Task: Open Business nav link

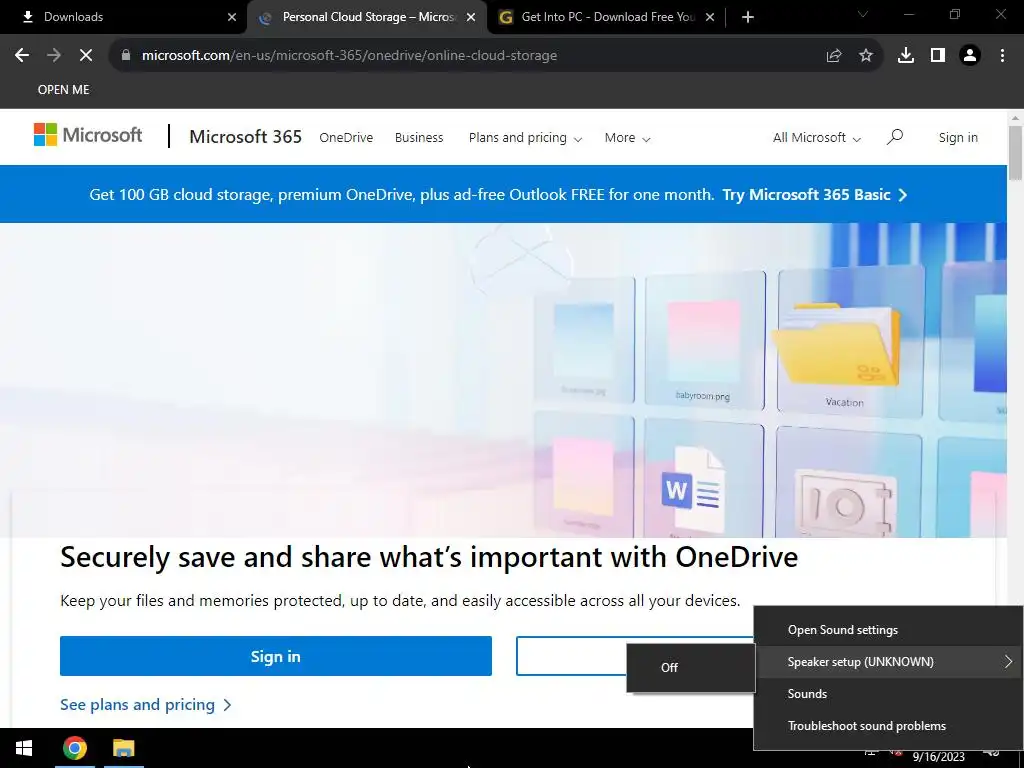Action: point(419,138)
